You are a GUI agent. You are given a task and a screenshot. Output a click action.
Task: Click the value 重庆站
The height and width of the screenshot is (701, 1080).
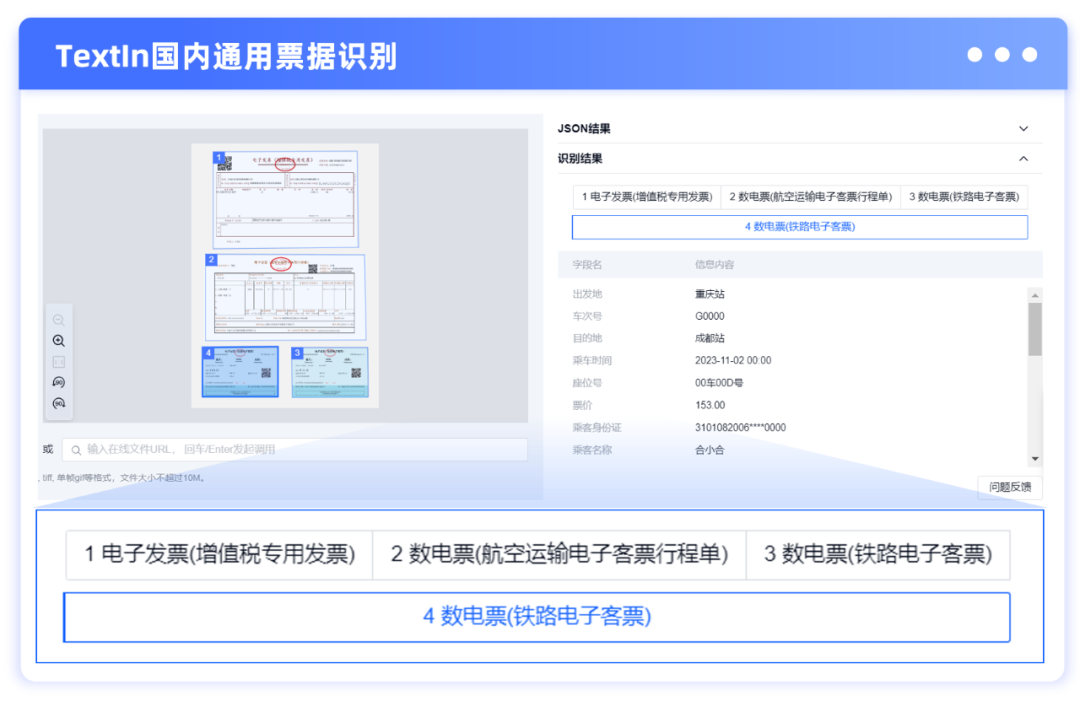point(709,294)
